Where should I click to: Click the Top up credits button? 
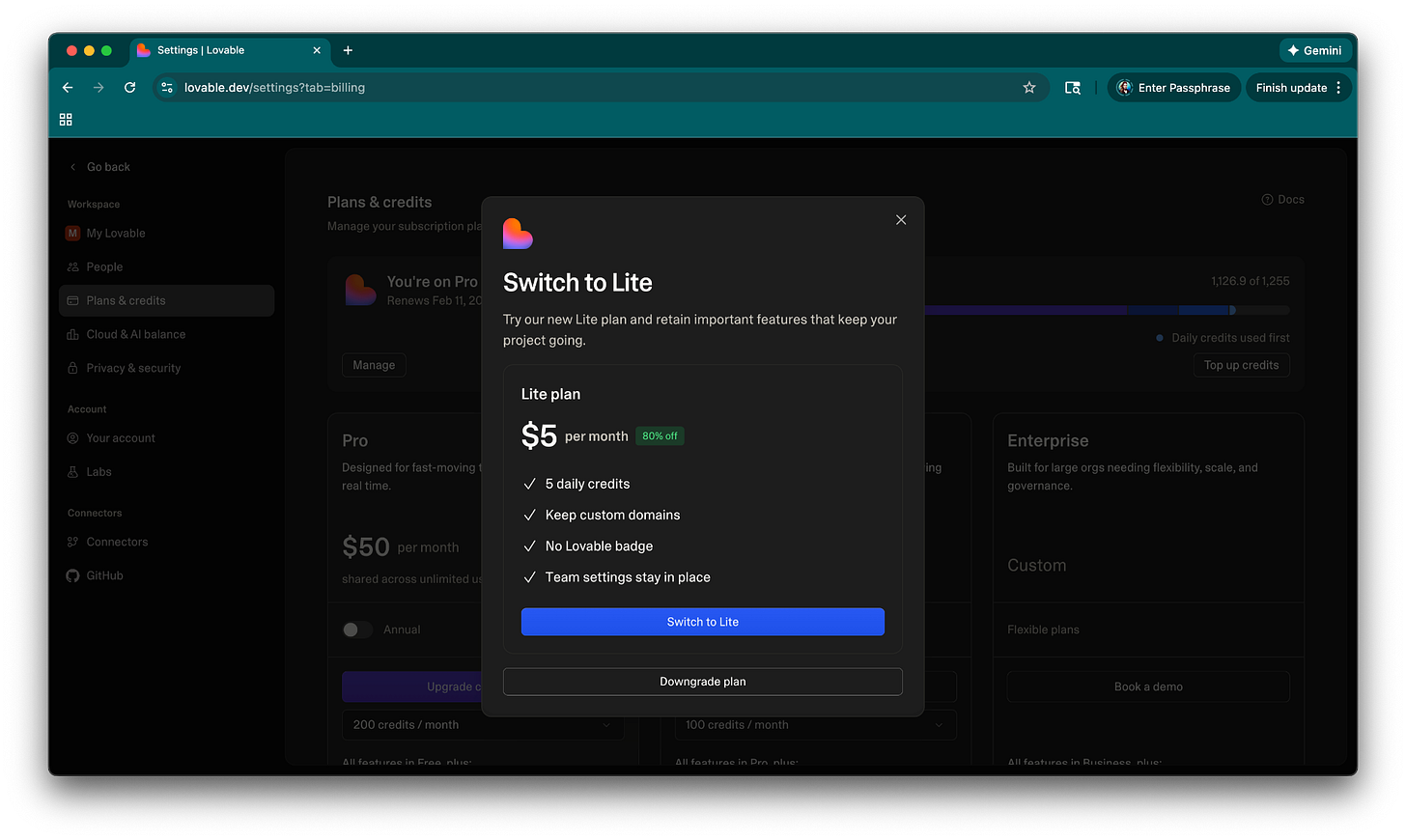(x=1241, y=366)
